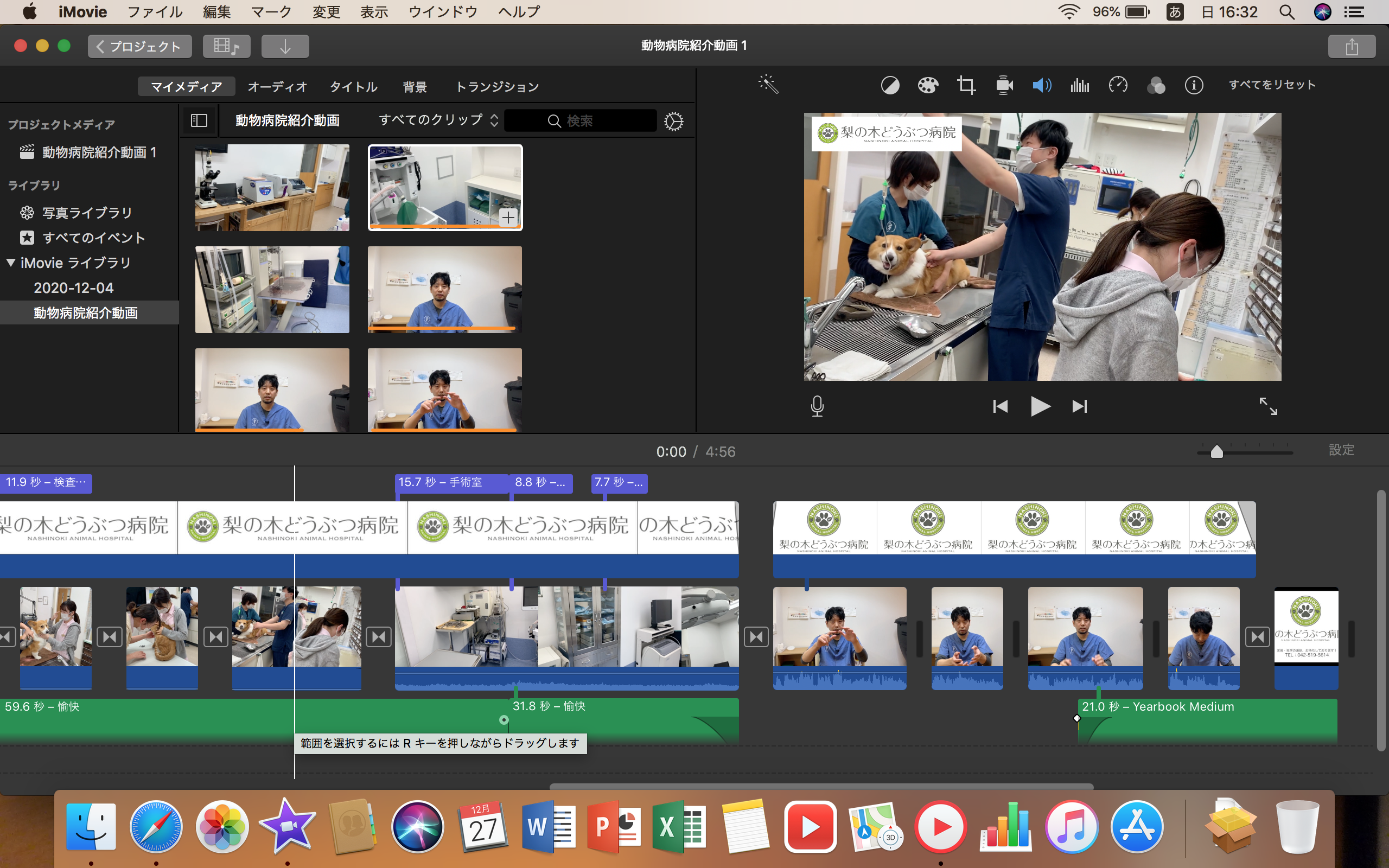Switch to the トランジション tab
The image size is (1389, 868).
[496, 87]
